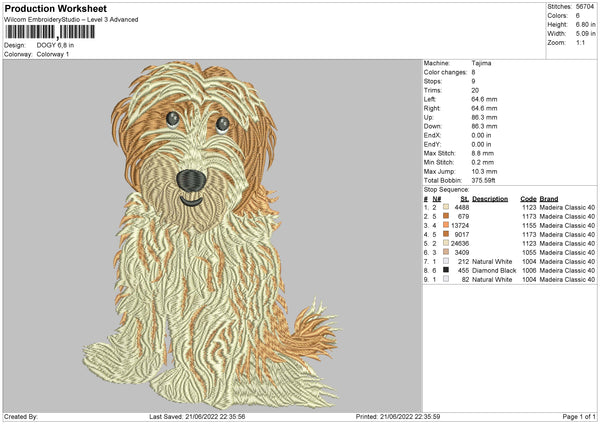600x424 pixels.
Task: Click the first Natural White swatch in stop 7
Action: pos(445,261)
